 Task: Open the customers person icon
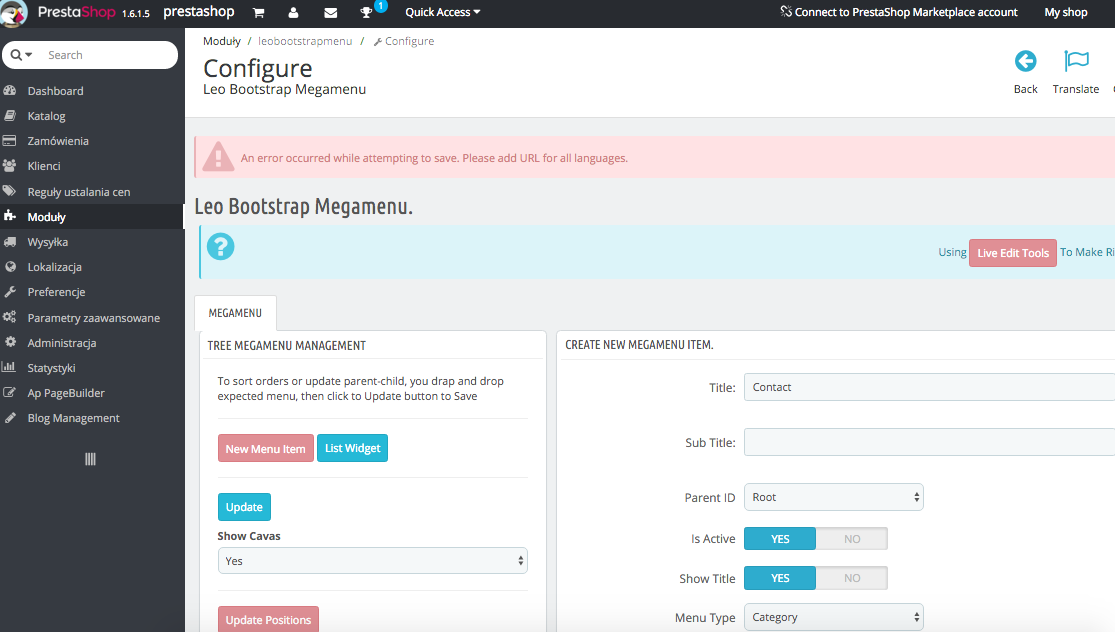(x=293, y=13)
